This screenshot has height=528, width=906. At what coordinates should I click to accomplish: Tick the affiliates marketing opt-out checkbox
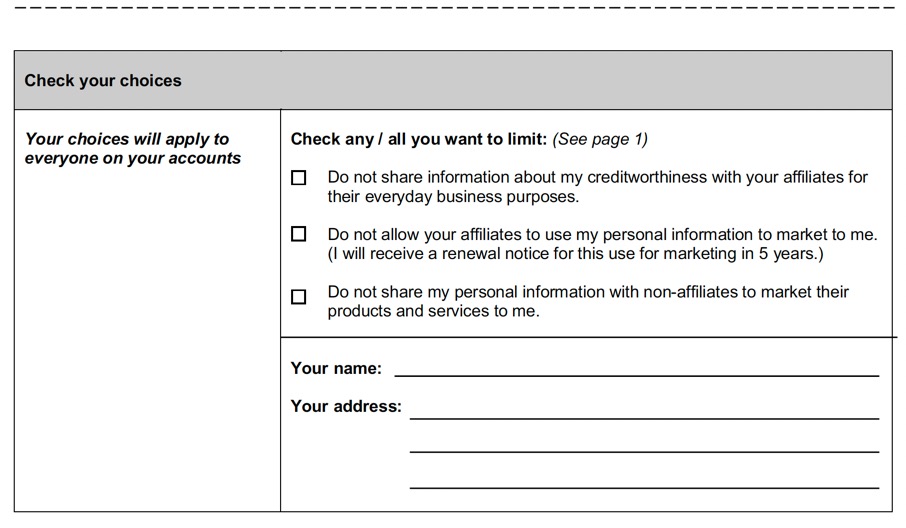(x=298, y=234)
